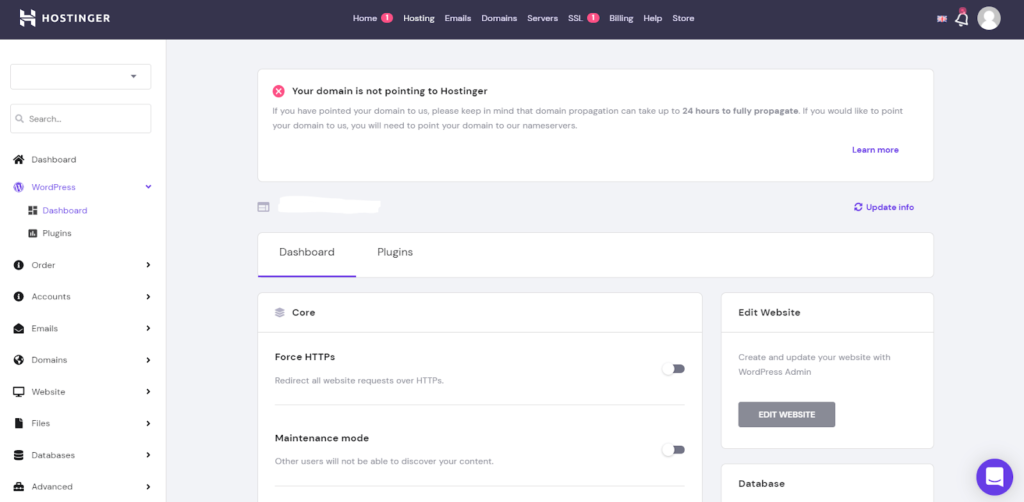Open Dashboard under WordPress in sidebar

pos(65,210)
